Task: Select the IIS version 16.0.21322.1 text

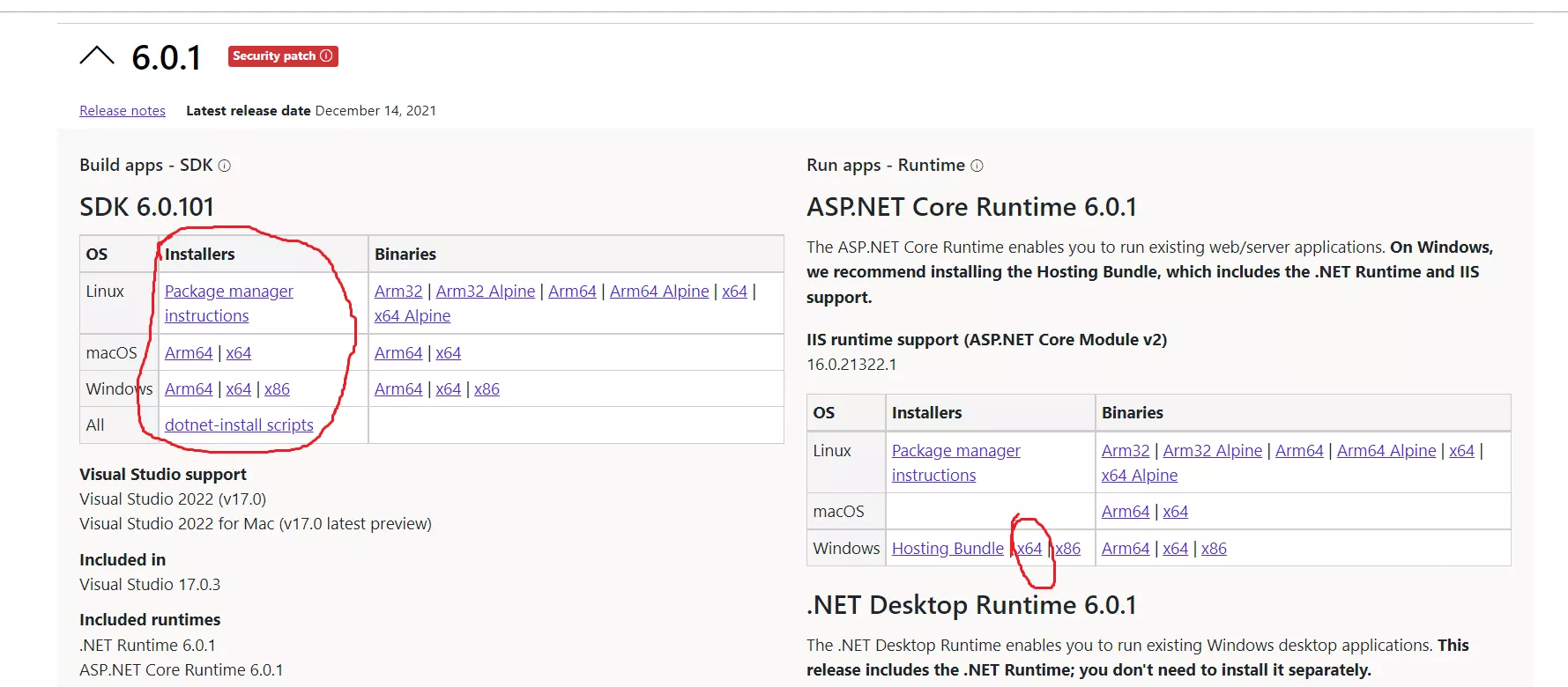Action: coord(851,364)
